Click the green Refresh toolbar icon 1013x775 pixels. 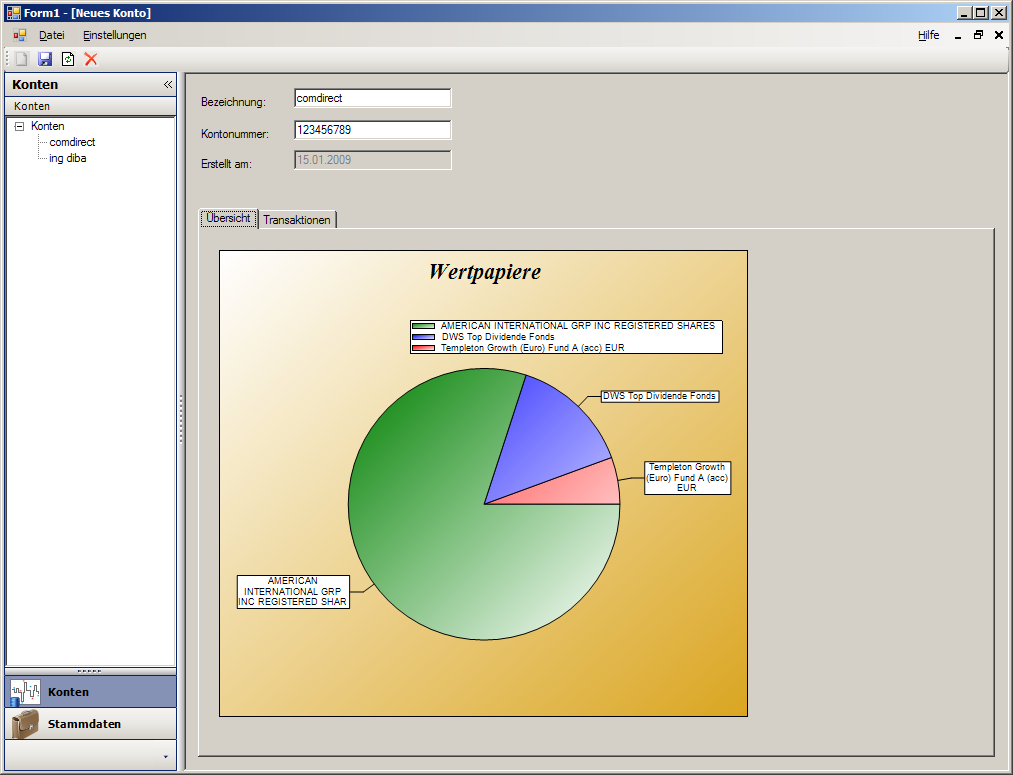[68, 59]
